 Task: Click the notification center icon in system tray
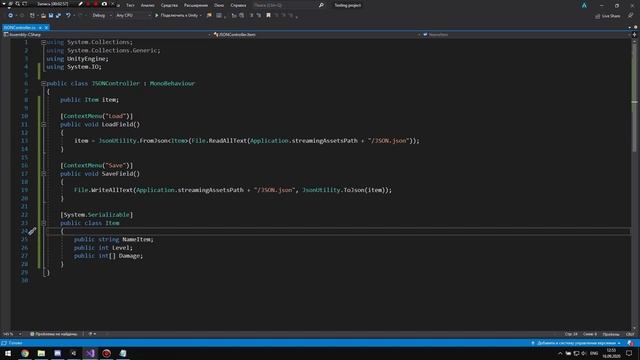pyautogui.click(x=629, y=353)
